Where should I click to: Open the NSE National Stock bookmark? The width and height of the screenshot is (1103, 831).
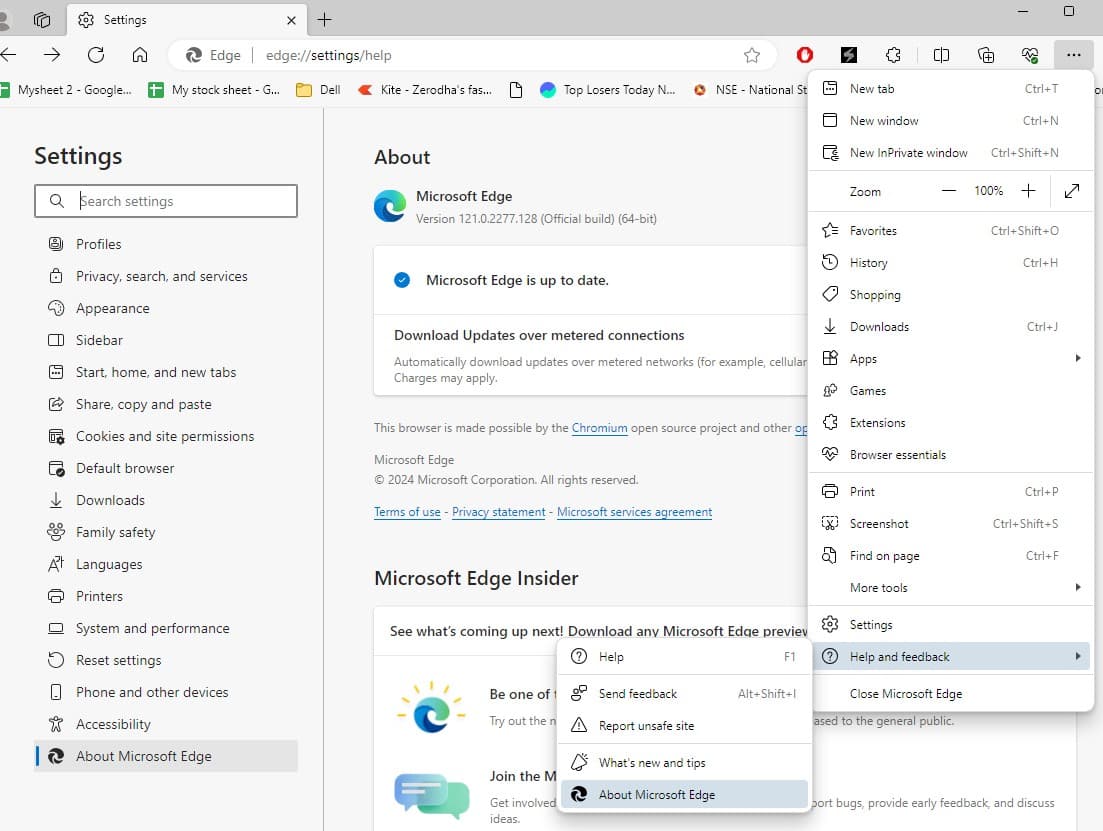pos(750,89)
